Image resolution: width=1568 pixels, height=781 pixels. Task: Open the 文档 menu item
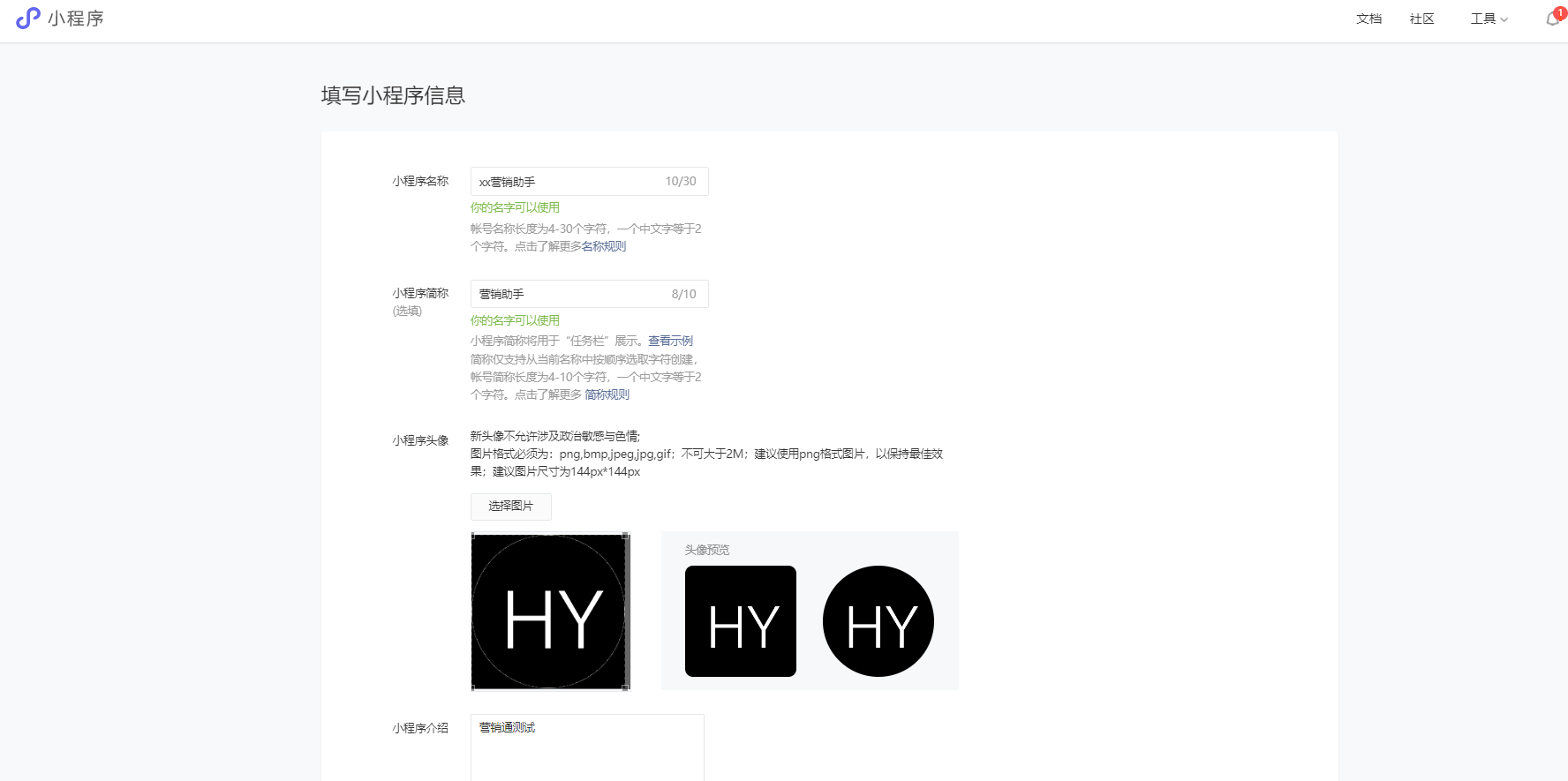tap(1369, 19)
